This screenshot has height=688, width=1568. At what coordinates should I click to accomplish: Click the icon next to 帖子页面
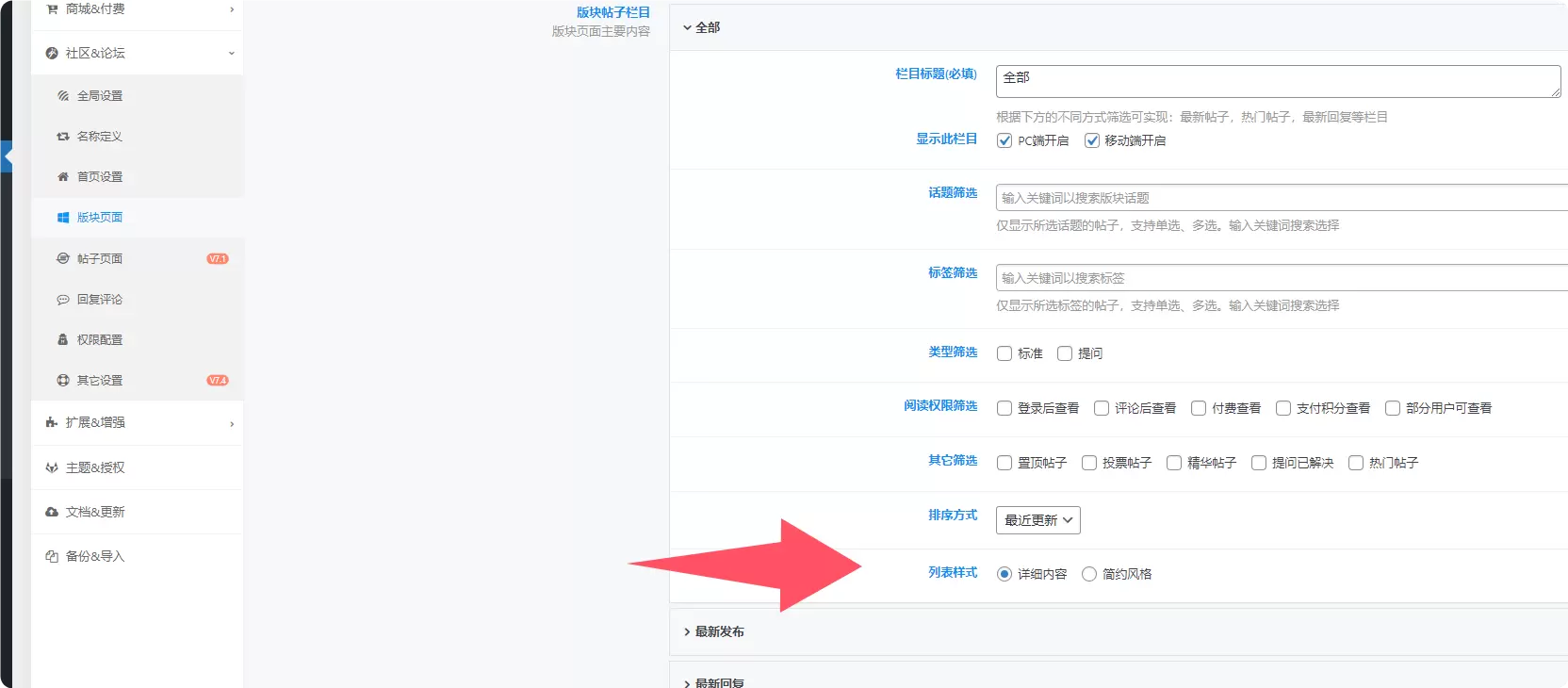coord(63,258)
